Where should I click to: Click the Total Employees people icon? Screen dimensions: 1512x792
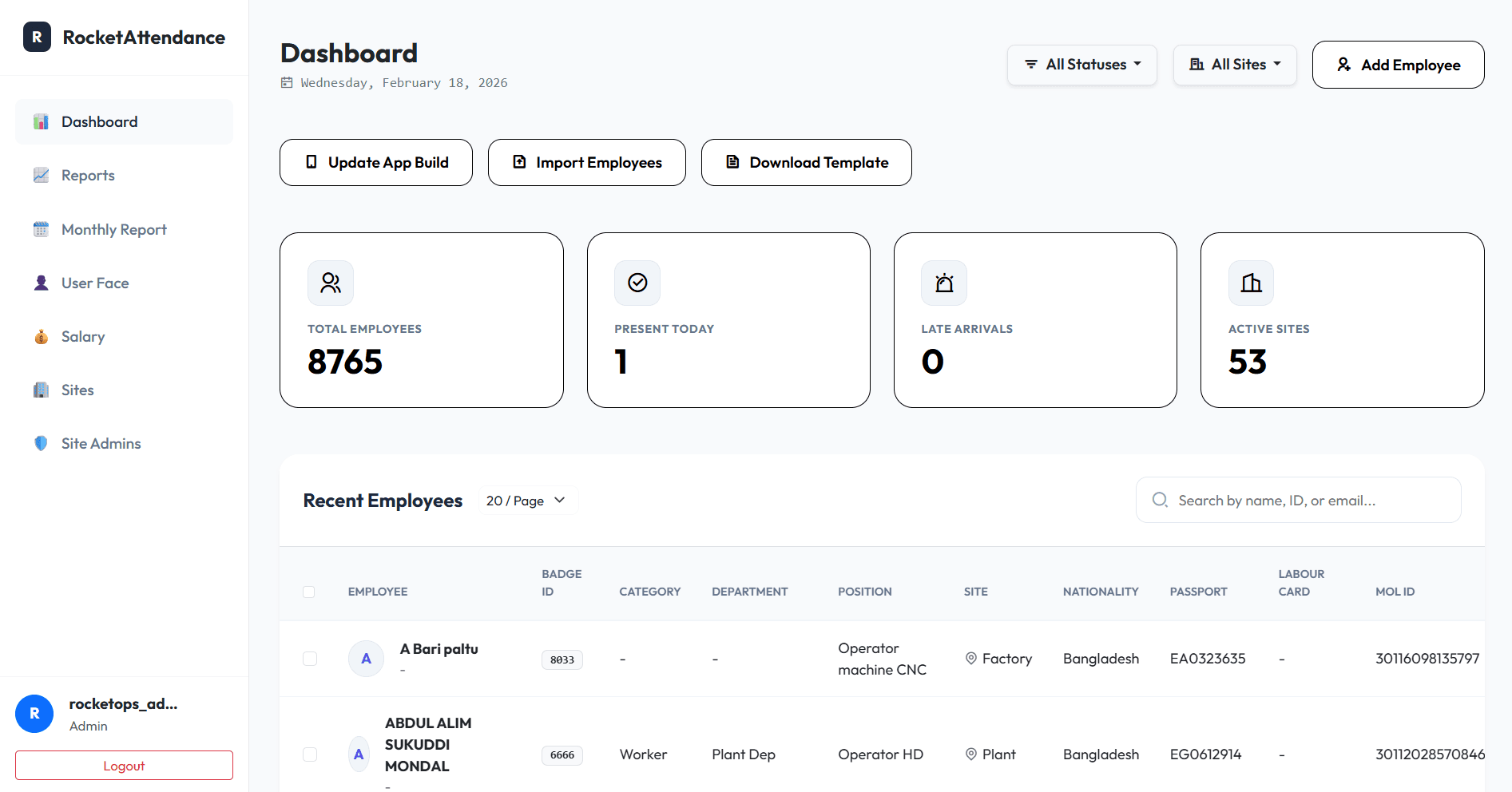tap(331, 283)
